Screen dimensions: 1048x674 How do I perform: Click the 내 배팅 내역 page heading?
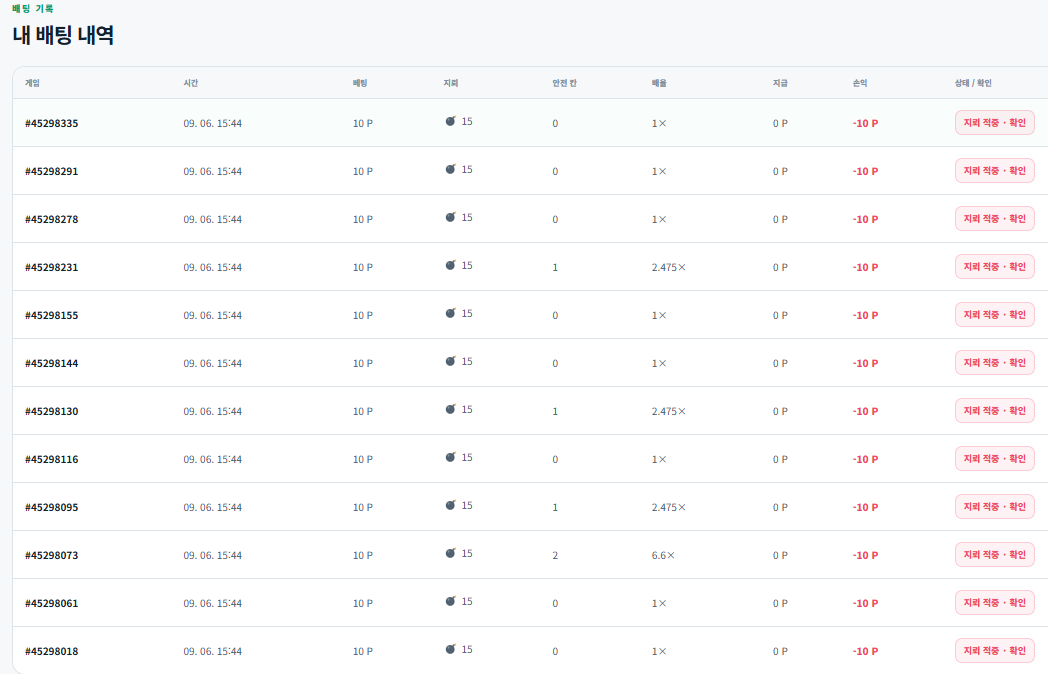tap(63, 35)
